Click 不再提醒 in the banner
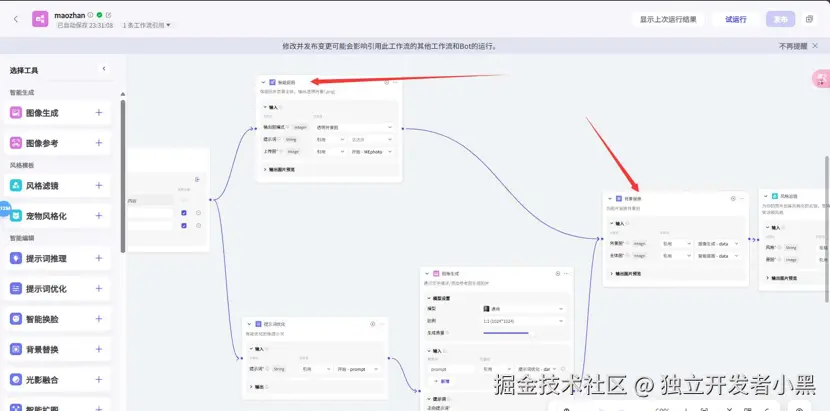Image resolution: width=830 pixels, height=411 pixels. click(x=792, y=47)
